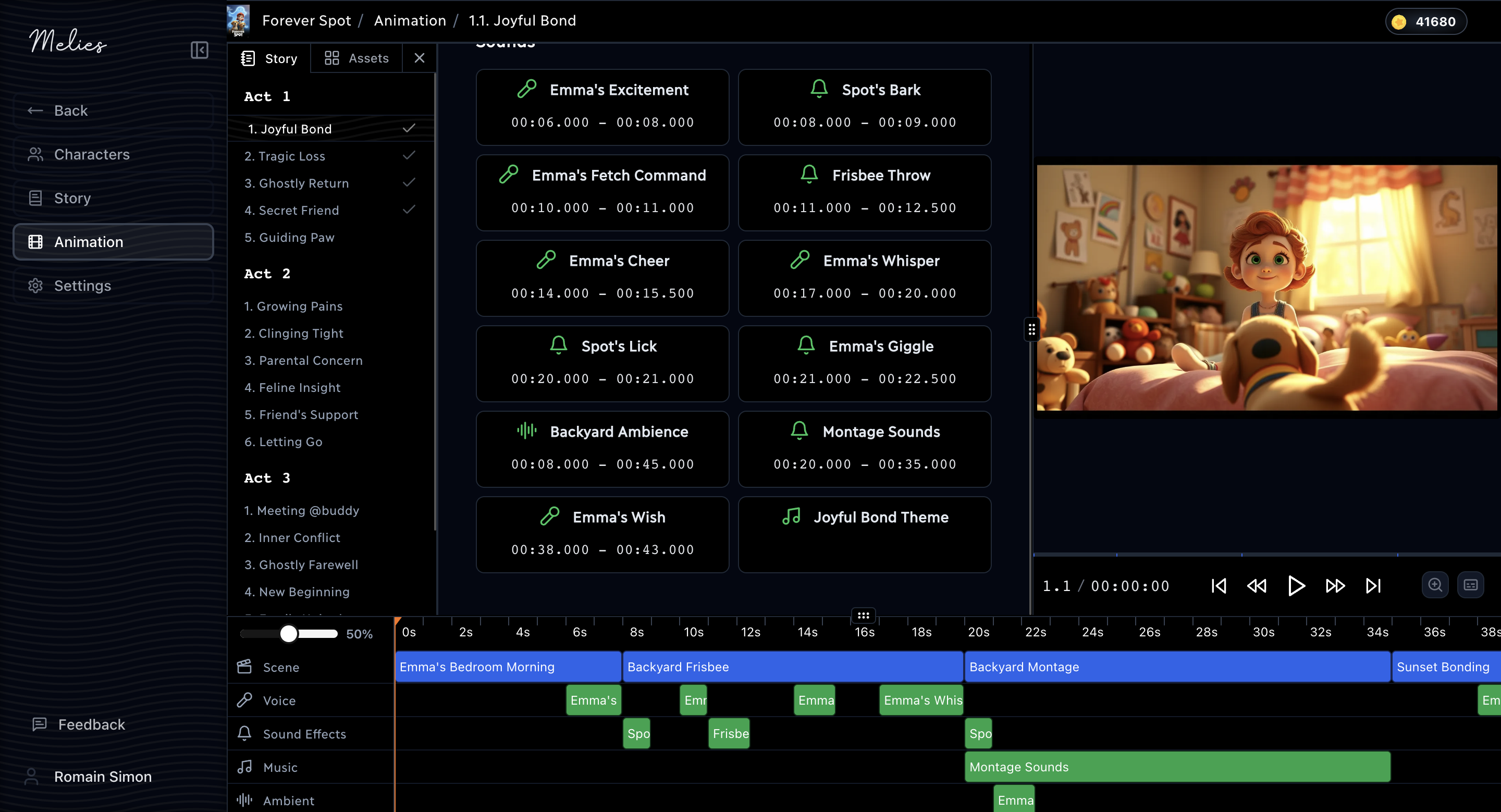Click the Spot's Lick bell icon
This screenshot has width=1501, height=812.
point(558,345)
